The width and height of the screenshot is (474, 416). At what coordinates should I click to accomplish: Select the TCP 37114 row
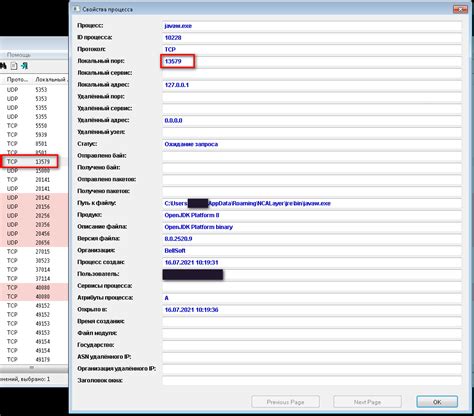34,279
